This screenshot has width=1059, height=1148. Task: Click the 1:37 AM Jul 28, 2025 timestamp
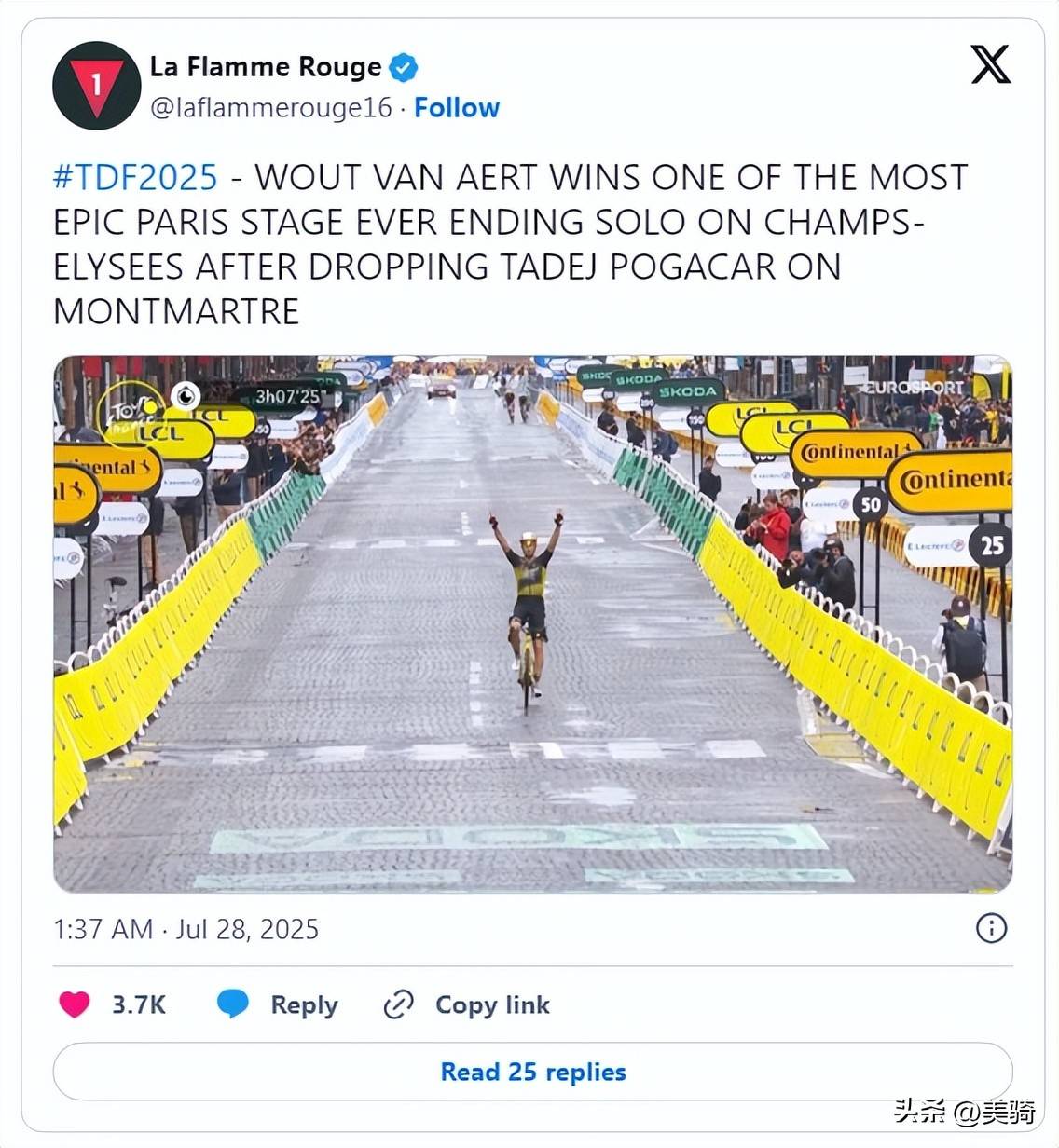point(186,929)
